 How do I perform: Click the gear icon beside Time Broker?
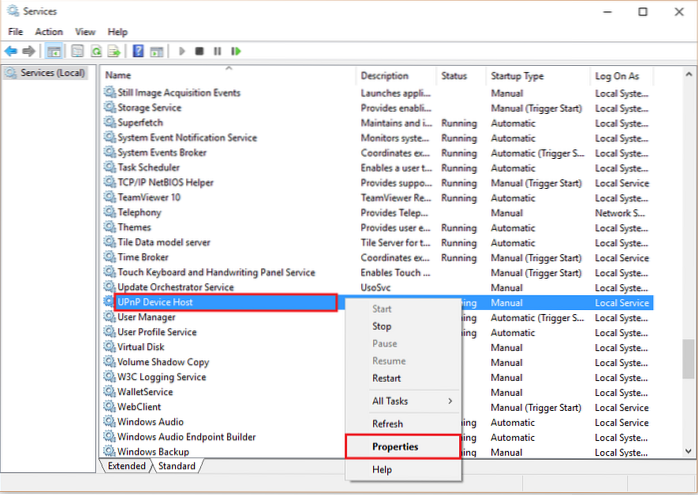pos(109,256)
